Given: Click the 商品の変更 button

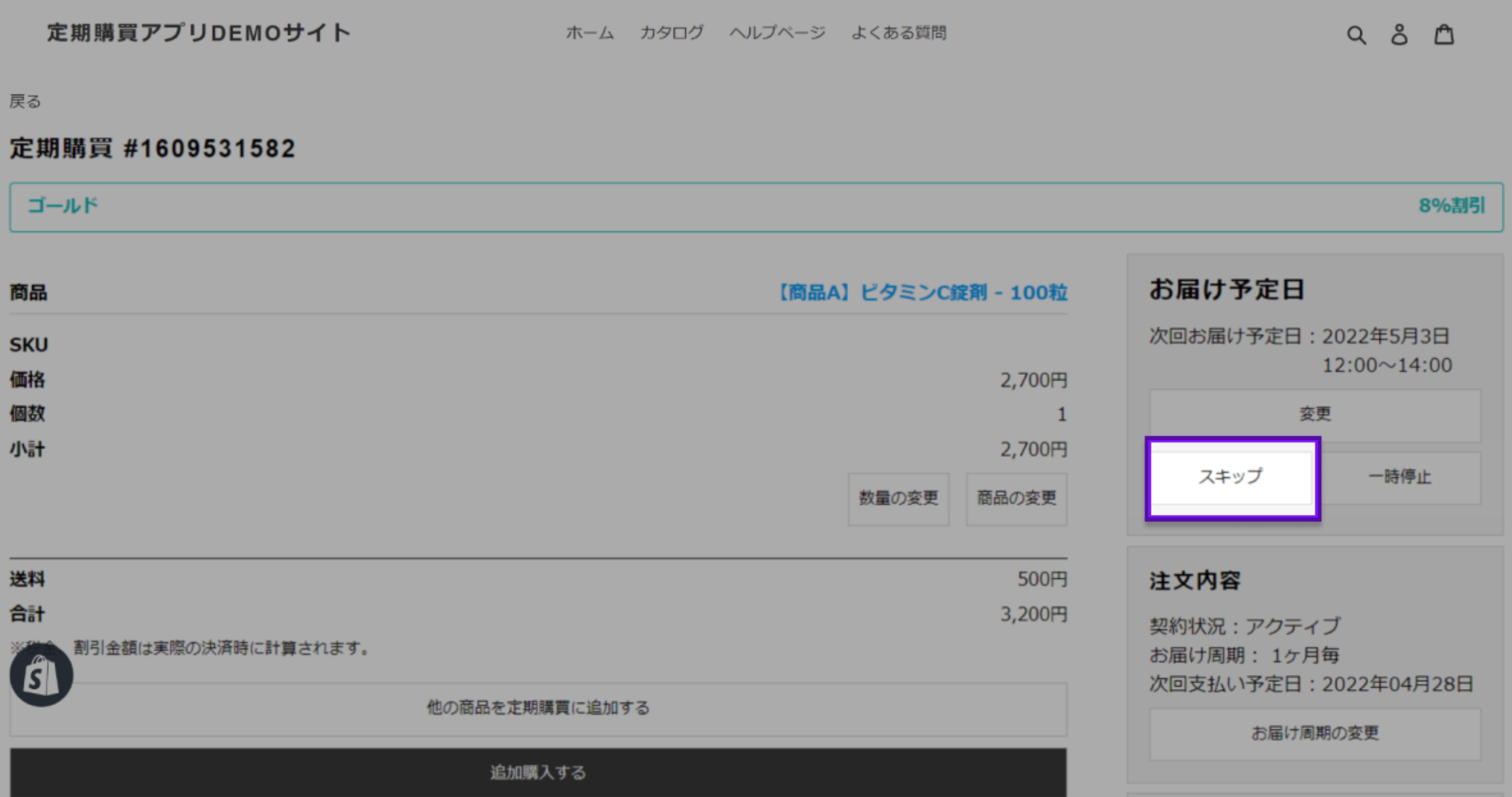Looking at the screenshot, I should pyautogui.click(x=1016, y=498).
